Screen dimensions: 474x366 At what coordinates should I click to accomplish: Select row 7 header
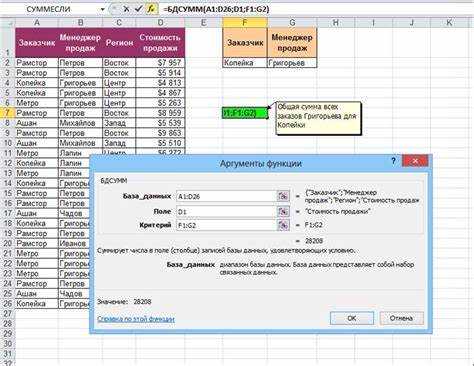[x=7, y=113]
